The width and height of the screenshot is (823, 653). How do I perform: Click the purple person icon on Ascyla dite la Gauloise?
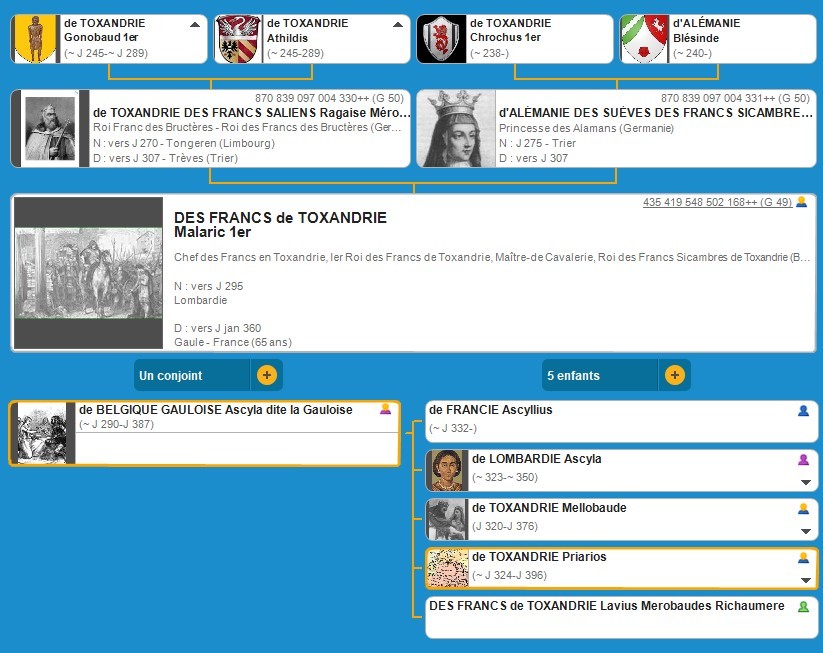(385, 409)
